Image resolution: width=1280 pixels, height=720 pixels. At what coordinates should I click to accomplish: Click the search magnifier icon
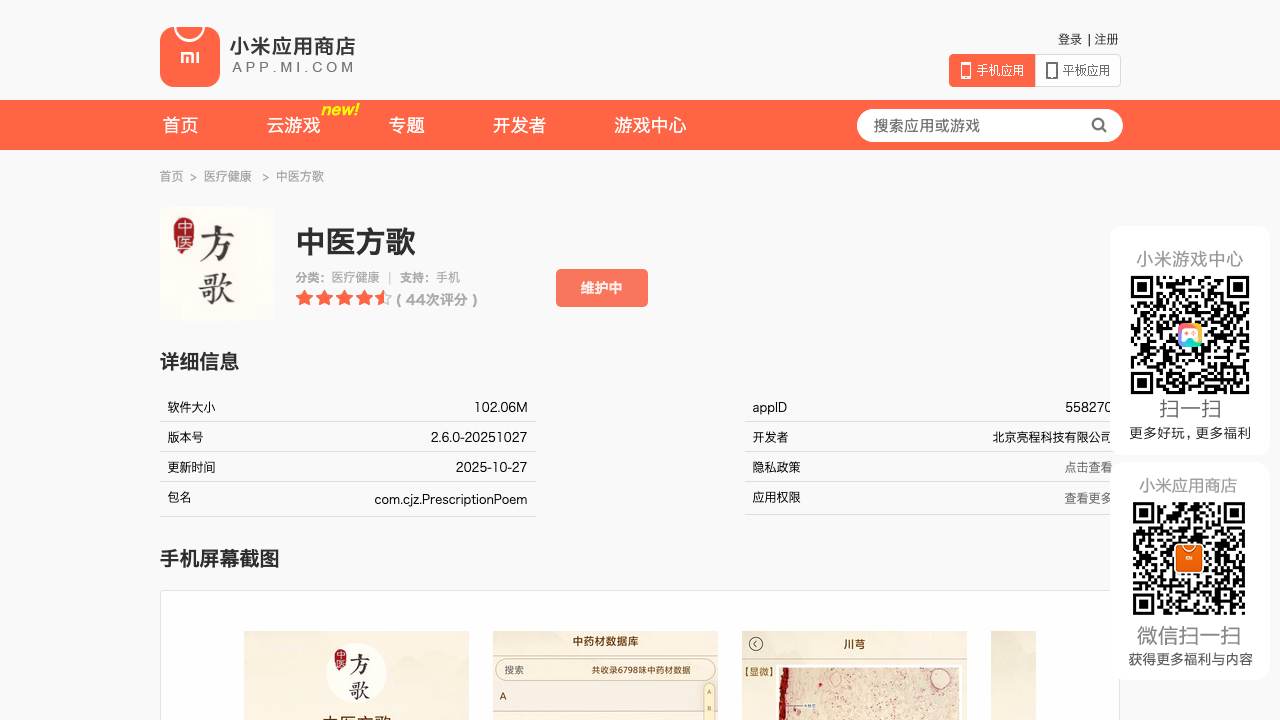pyautogui.click(x=1099, y=125)
